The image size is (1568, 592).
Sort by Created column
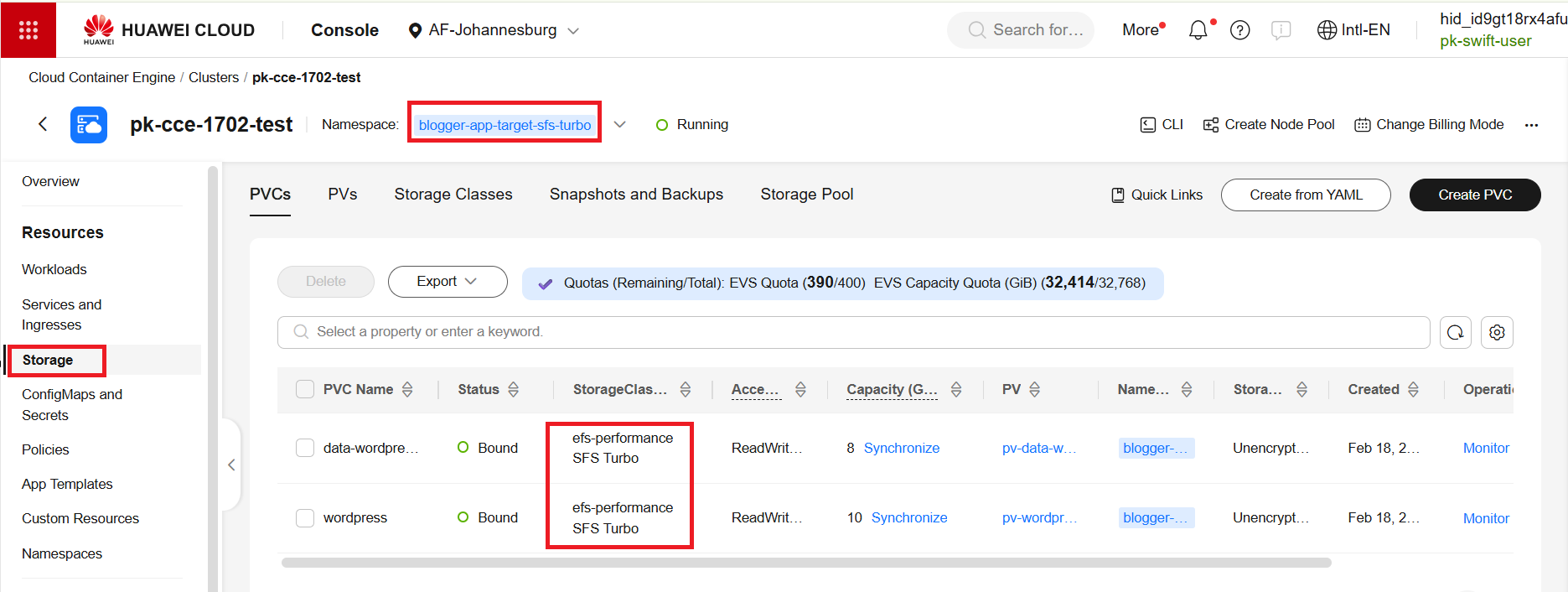tap(1414, 389)
